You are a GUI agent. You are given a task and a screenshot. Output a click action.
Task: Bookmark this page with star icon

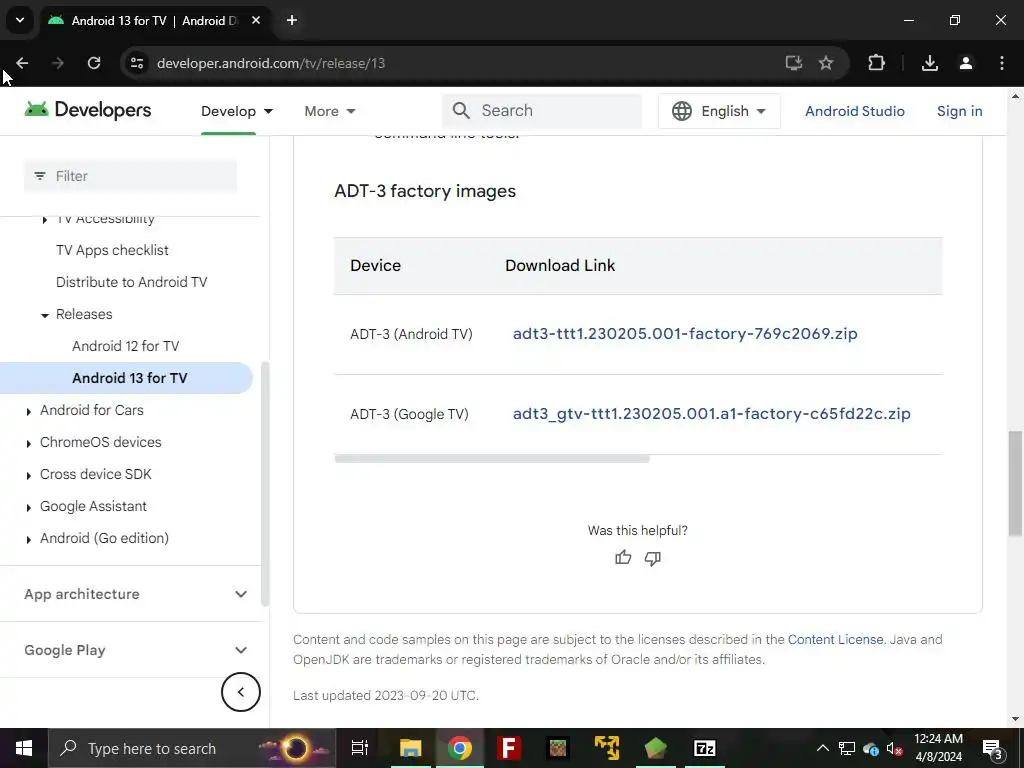[826, 63]
